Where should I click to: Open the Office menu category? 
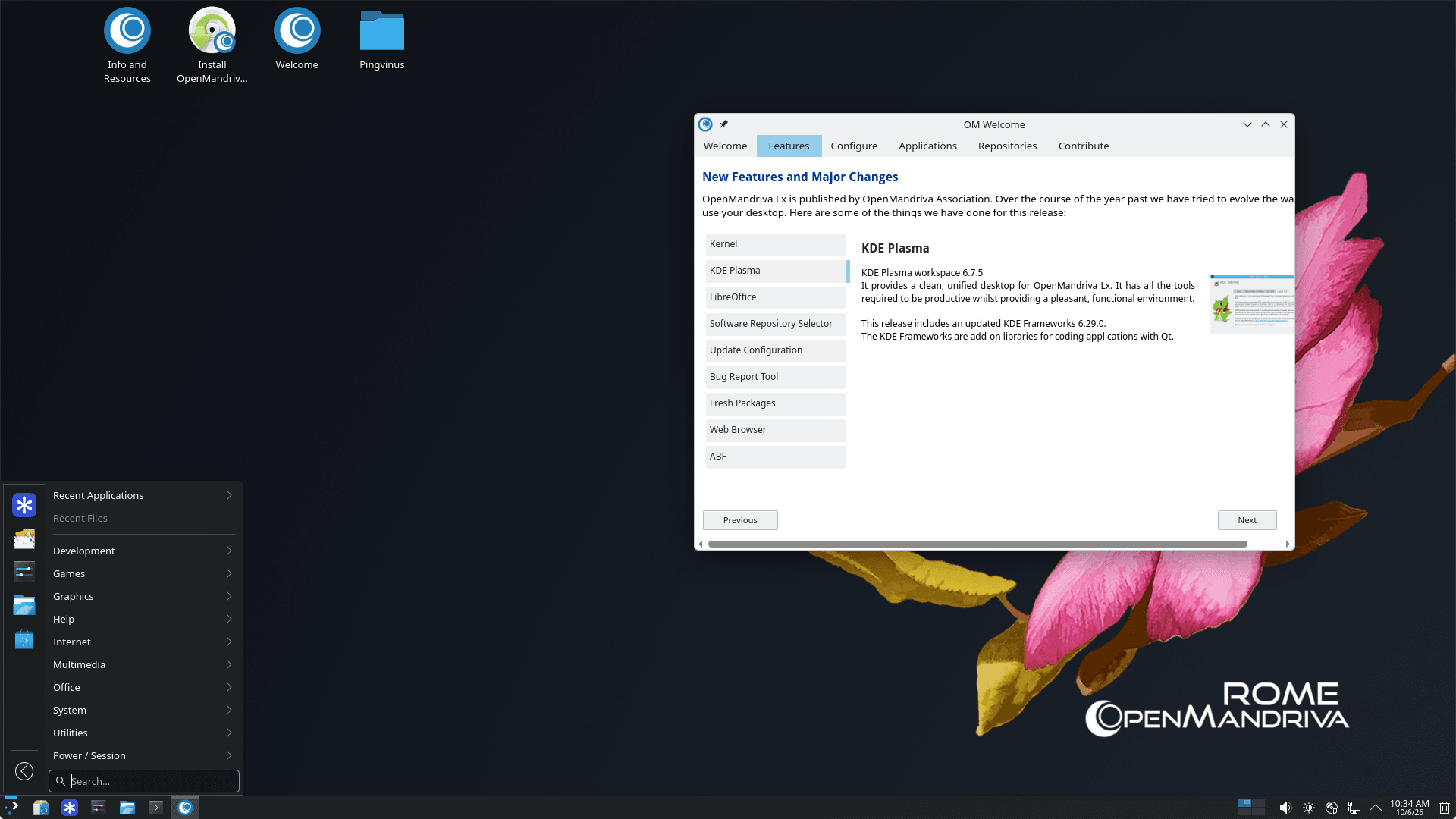[x=143, y=687]
